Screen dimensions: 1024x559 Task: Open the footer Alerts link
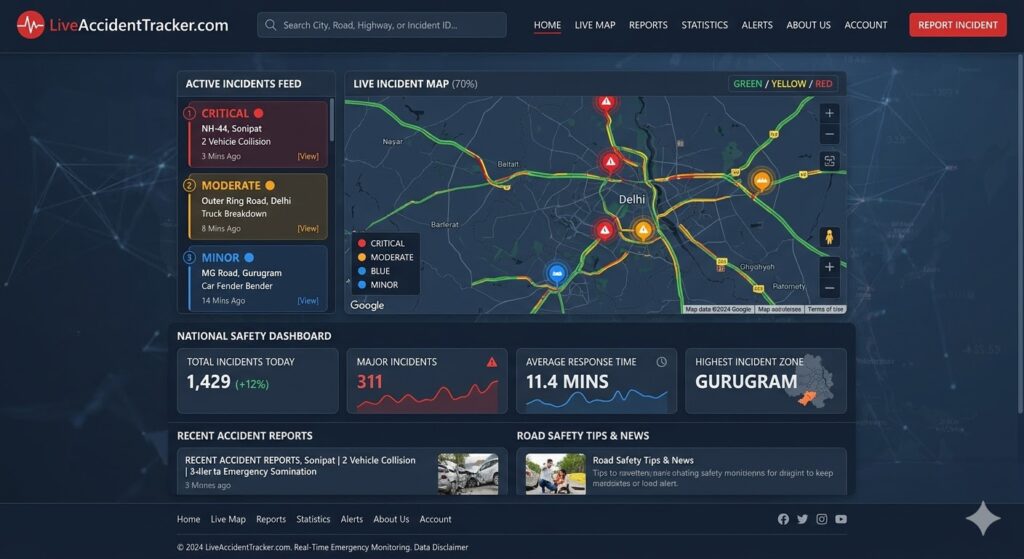pyautogui.click(x=351, y=519)
